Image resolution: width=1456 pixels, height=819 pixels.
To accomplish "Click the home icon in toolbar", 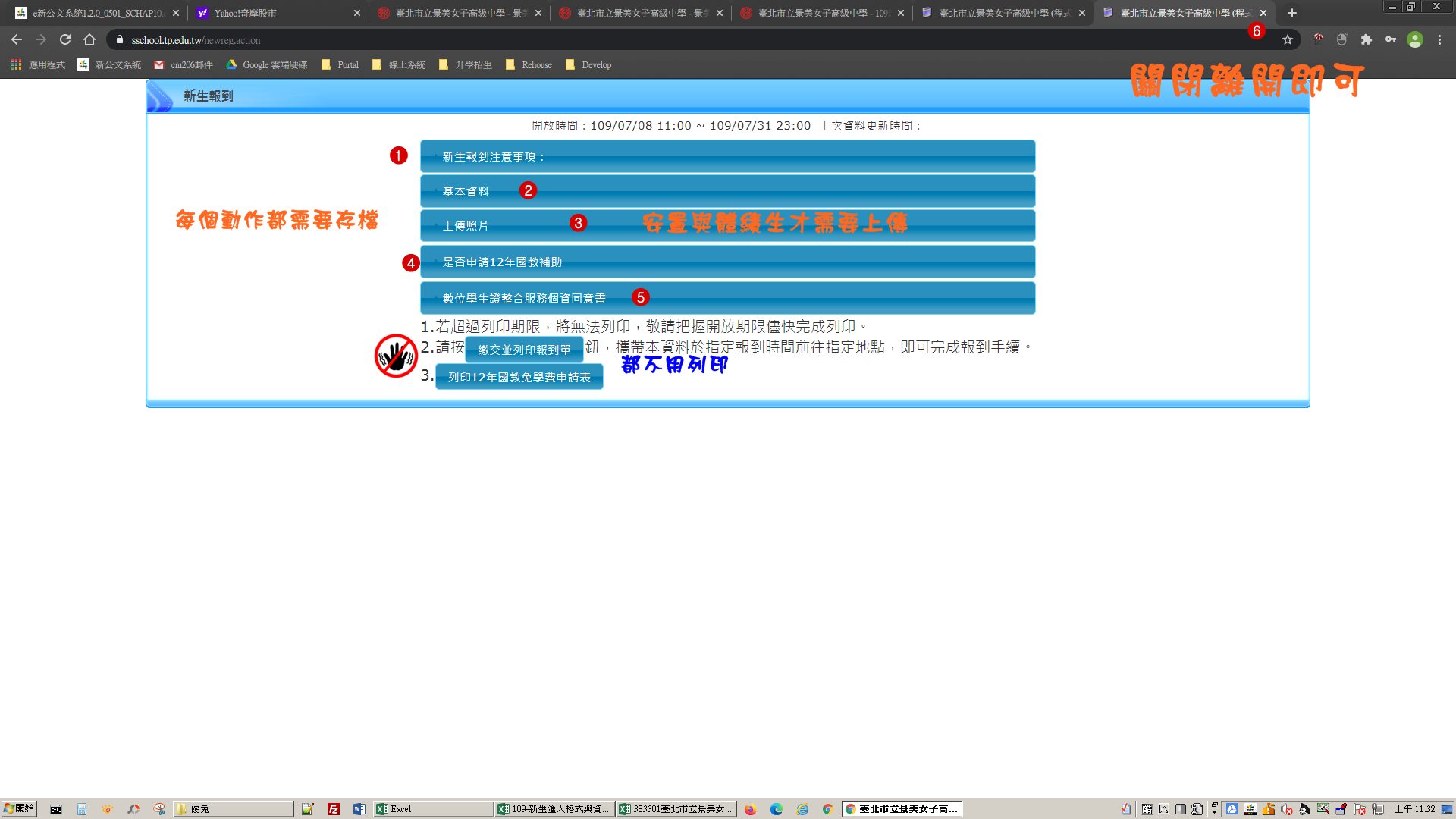I will click(89, 40).
